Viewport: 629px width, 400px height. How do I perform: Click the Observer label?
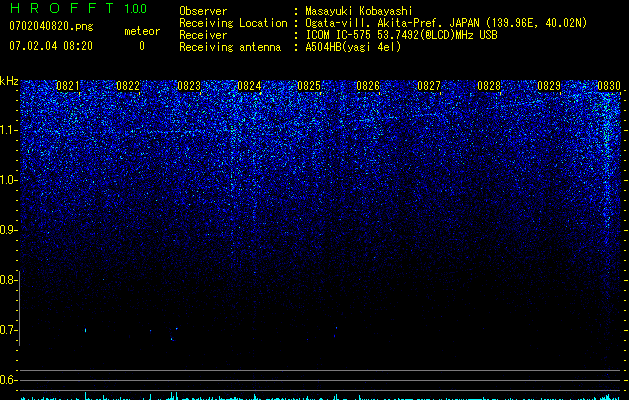[203, 11]
